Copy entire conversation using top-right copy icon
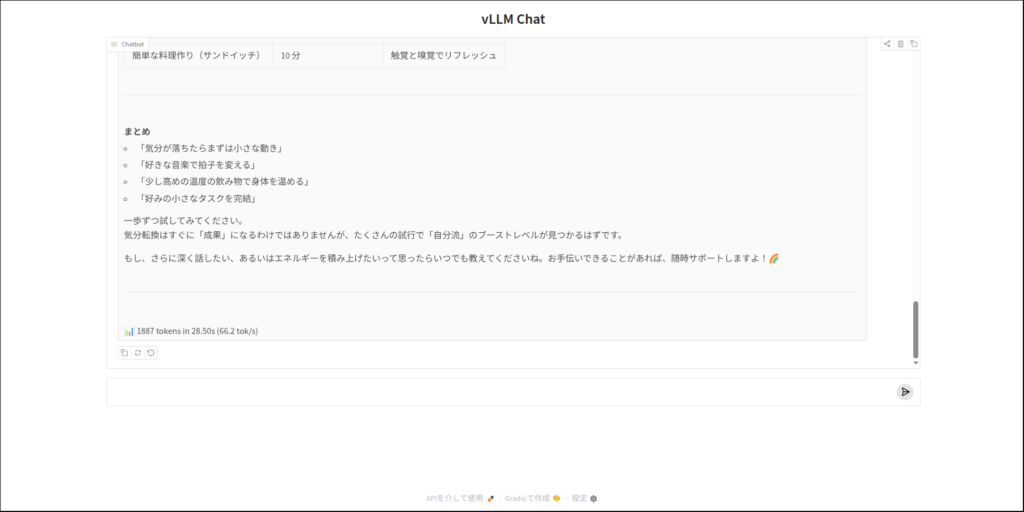 point(913,44)
